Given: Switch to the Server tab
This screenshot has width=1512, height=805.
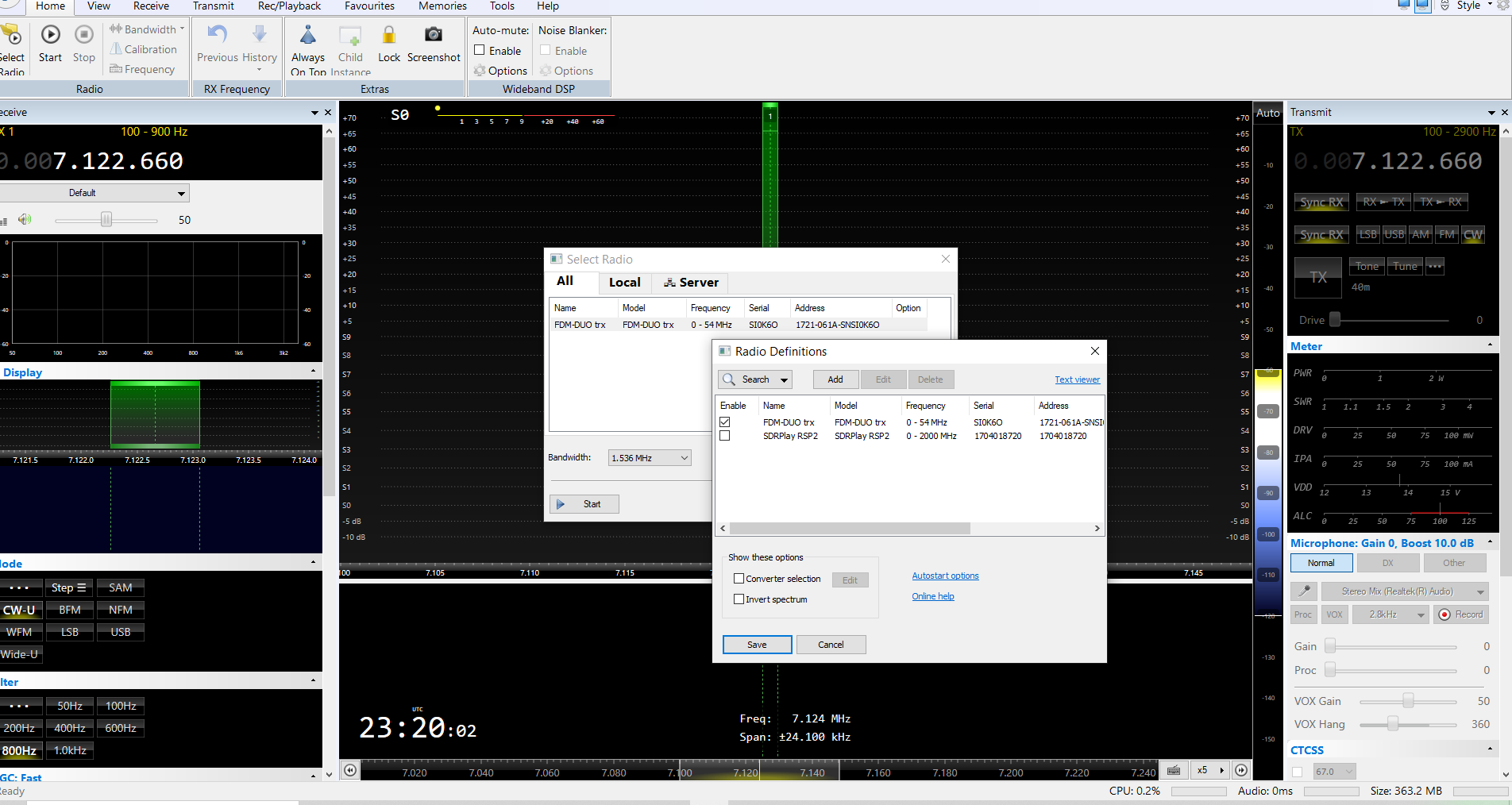Looking at the screenshot, I should [x=691, y=283].
